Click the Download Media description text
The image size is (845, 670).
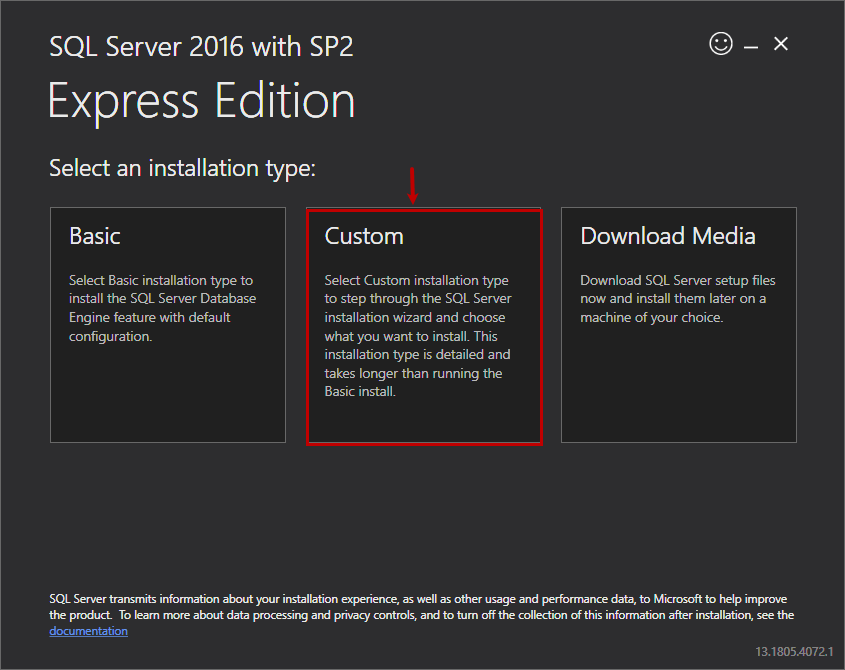(678, 296)
